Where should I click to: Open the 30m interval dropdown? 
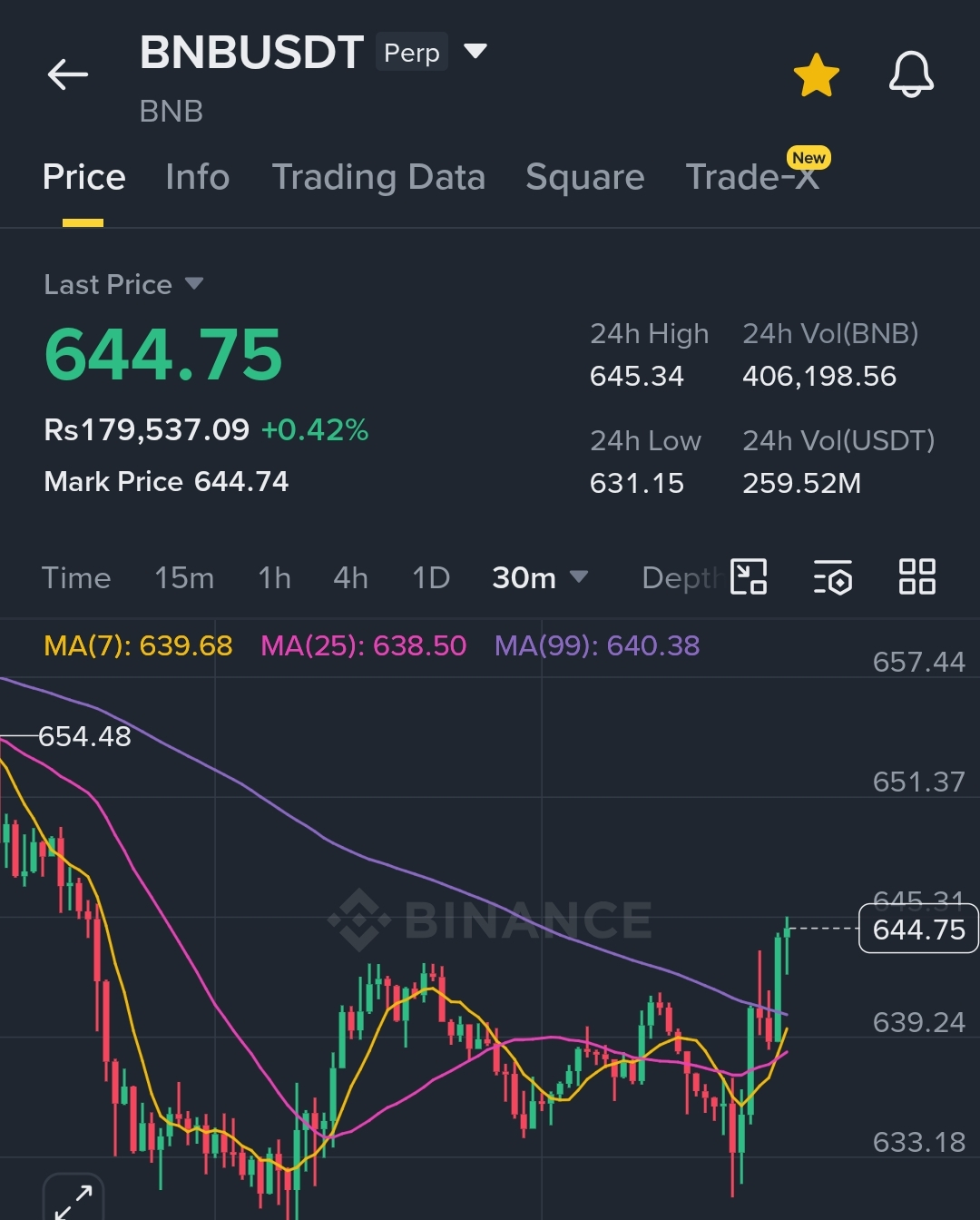click(540, 577)
